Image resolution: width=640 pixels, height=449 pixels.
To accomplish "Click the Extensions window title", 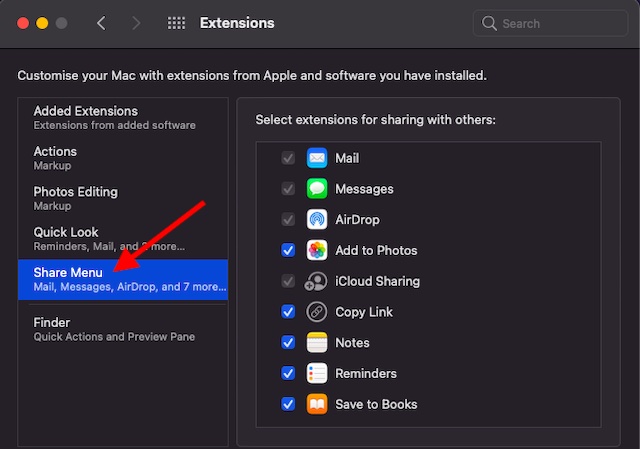I will (x=237, y=23).
